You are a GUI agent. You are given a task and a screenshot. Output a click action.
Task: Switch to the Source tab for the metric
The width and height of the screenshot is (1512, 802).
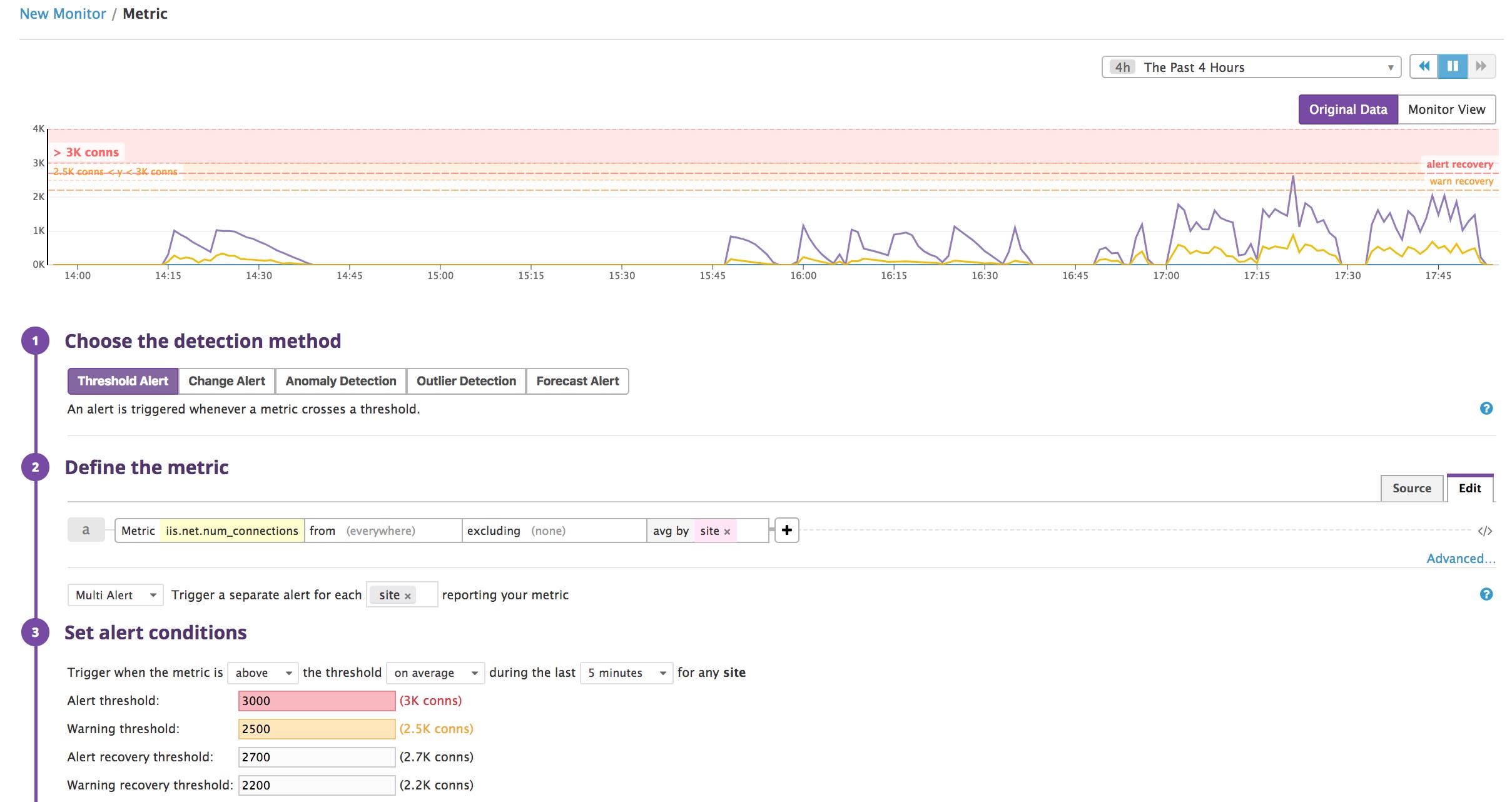coord(1412,488)
